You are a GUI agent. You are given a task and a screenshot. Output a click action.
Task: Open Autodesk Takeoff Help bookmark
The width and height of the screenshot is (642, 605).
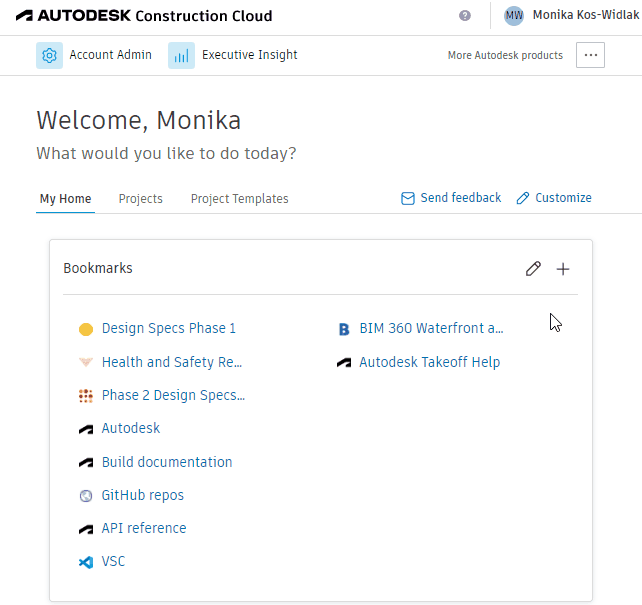tap(429, 362)
